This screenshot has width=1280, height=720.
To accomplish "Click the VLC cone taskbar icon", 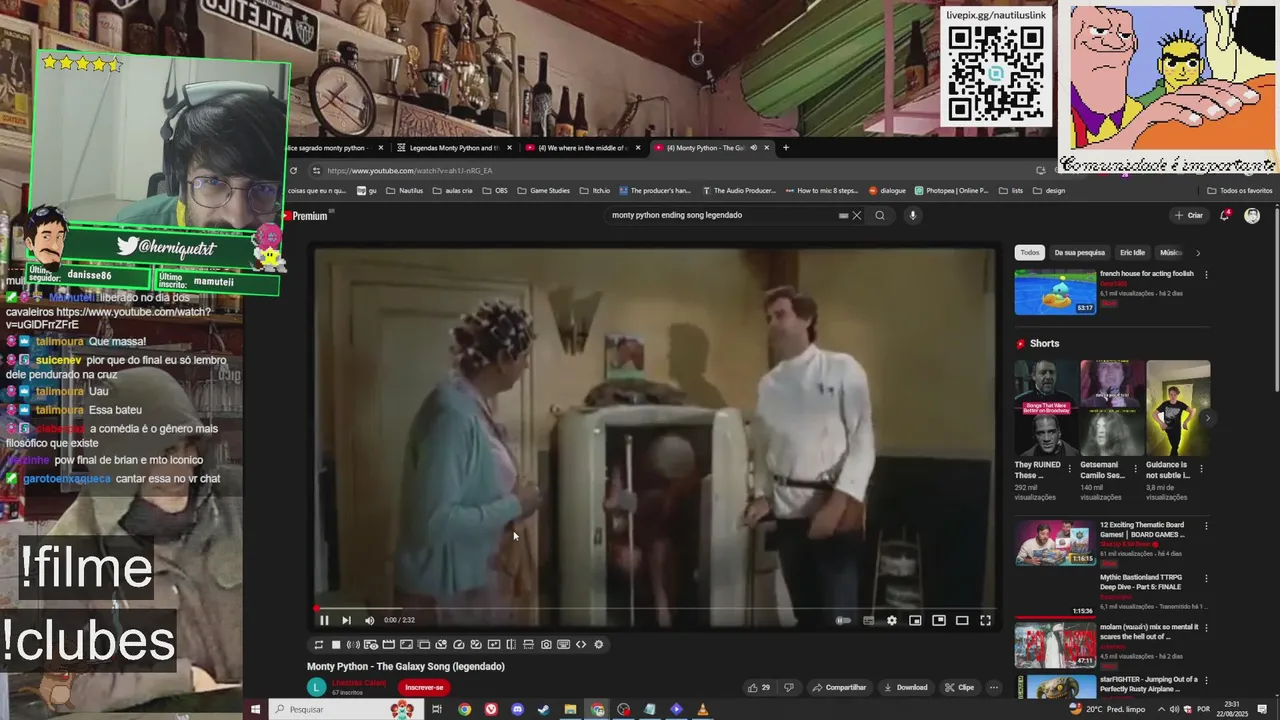I will pyautogui.click(x=702, y=709).
